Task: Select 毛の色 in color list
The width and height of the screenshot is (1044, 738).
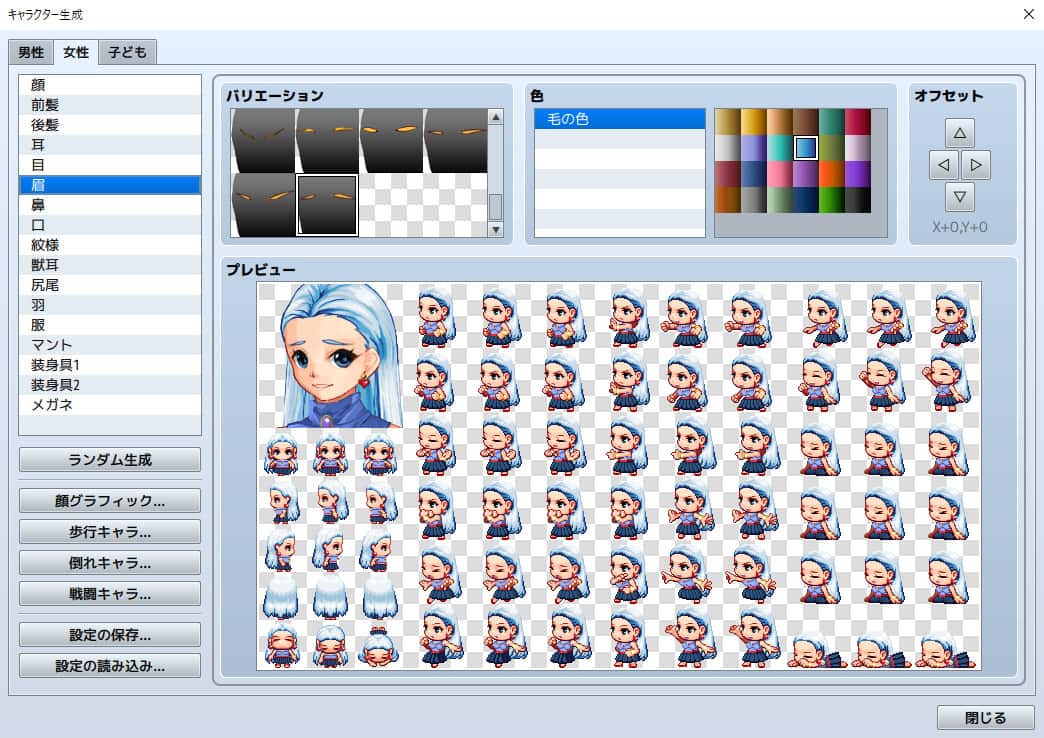Action: pyautogui.click(x=620, y=119)
